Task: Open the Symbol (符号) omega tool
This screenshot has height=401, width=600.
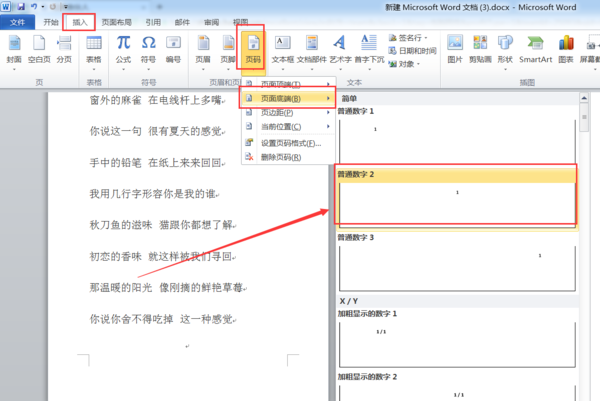Action: point(148,52)
